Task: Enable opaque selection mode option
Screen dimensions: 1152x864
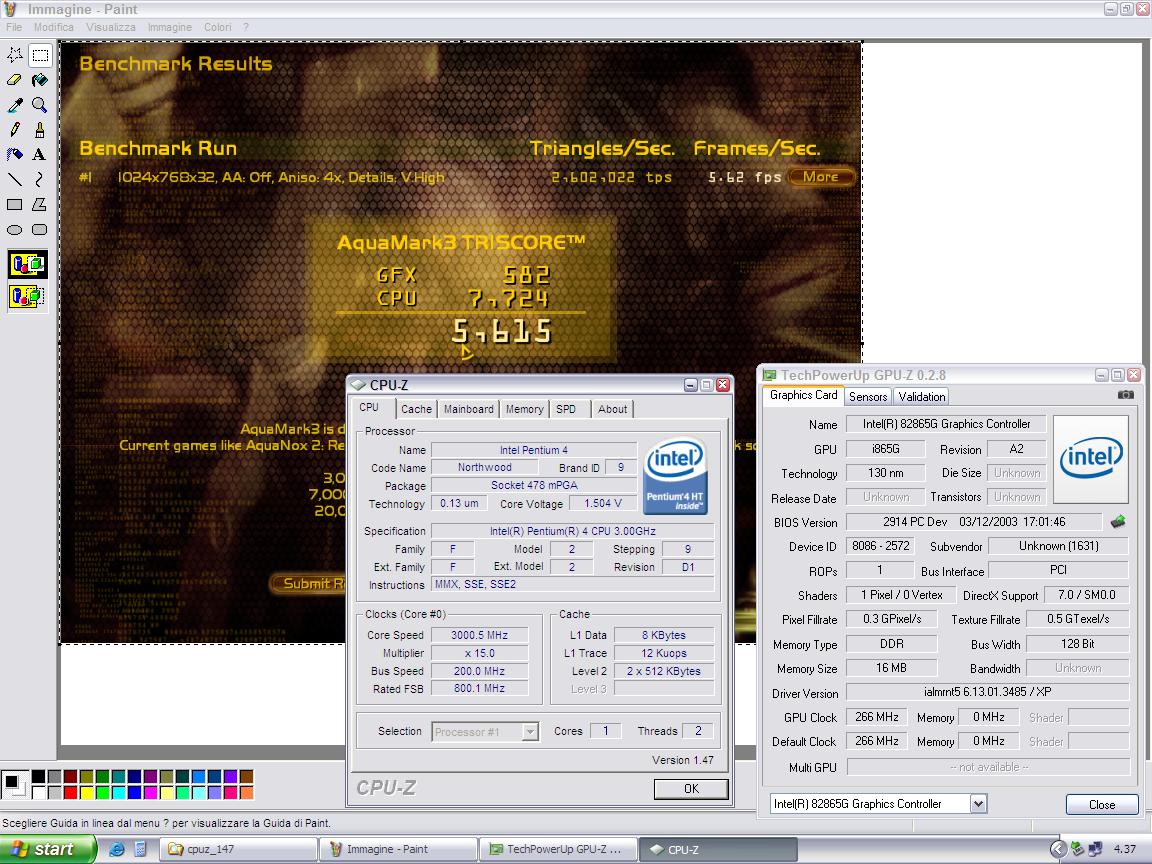Action: [27, 264]
